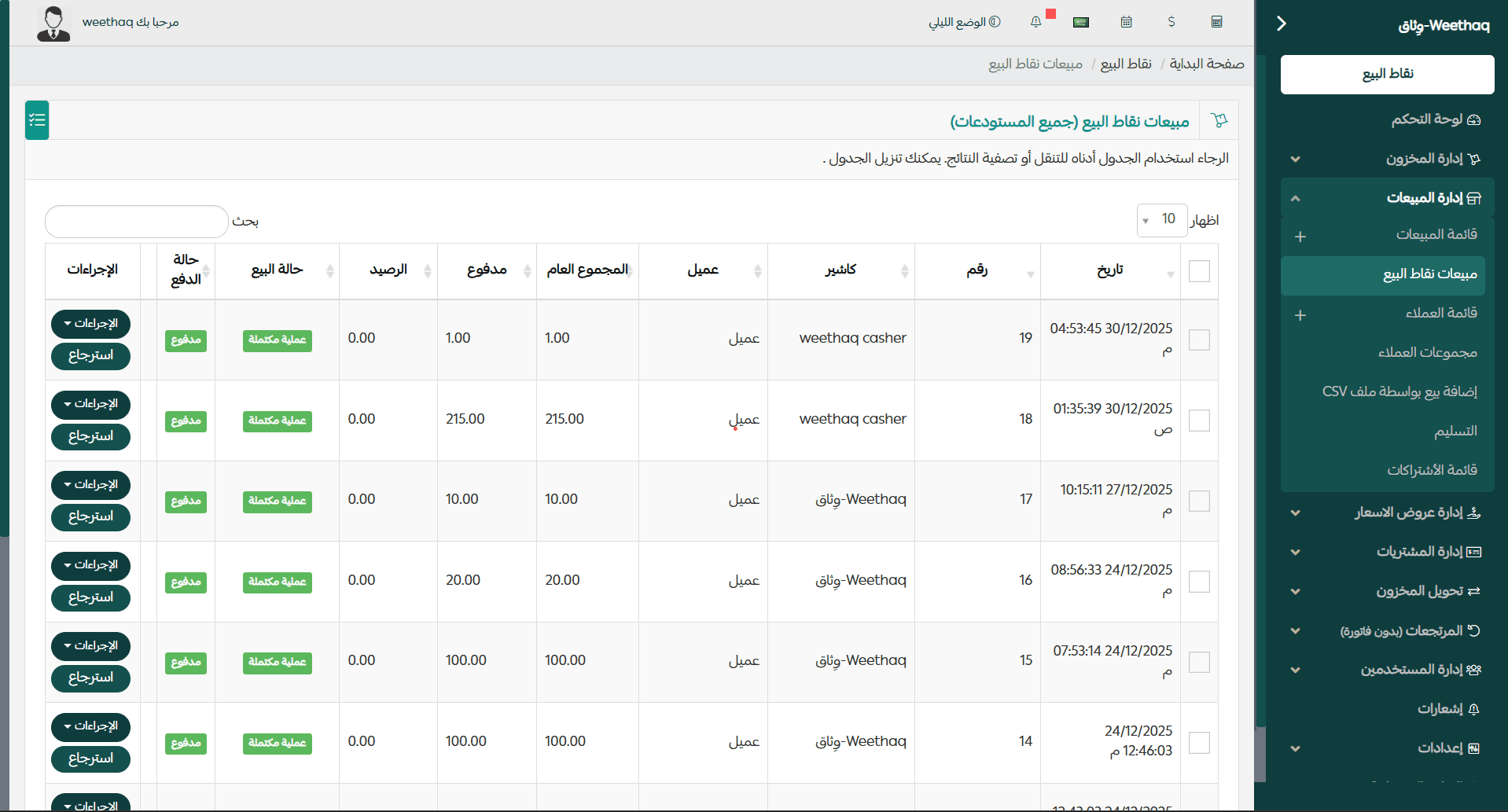Open the show 10 entries dropdown

pyautogui.click(x=1162, y=220)
